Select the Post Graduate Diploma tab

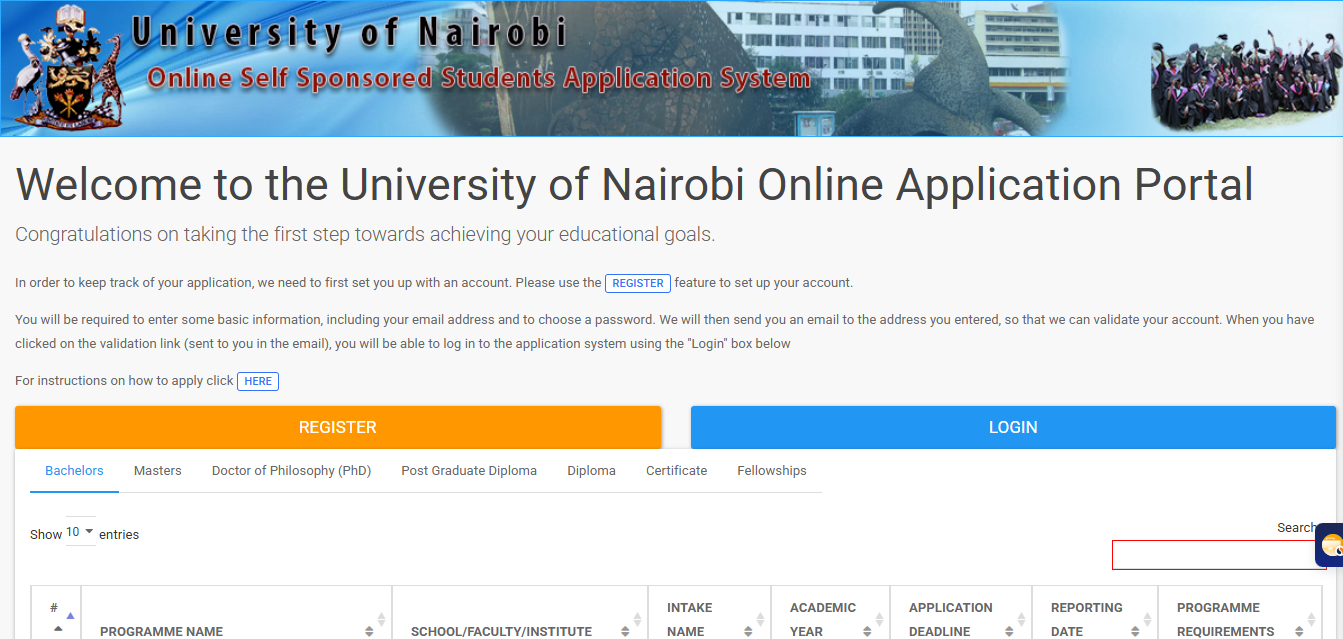[469, 471]
